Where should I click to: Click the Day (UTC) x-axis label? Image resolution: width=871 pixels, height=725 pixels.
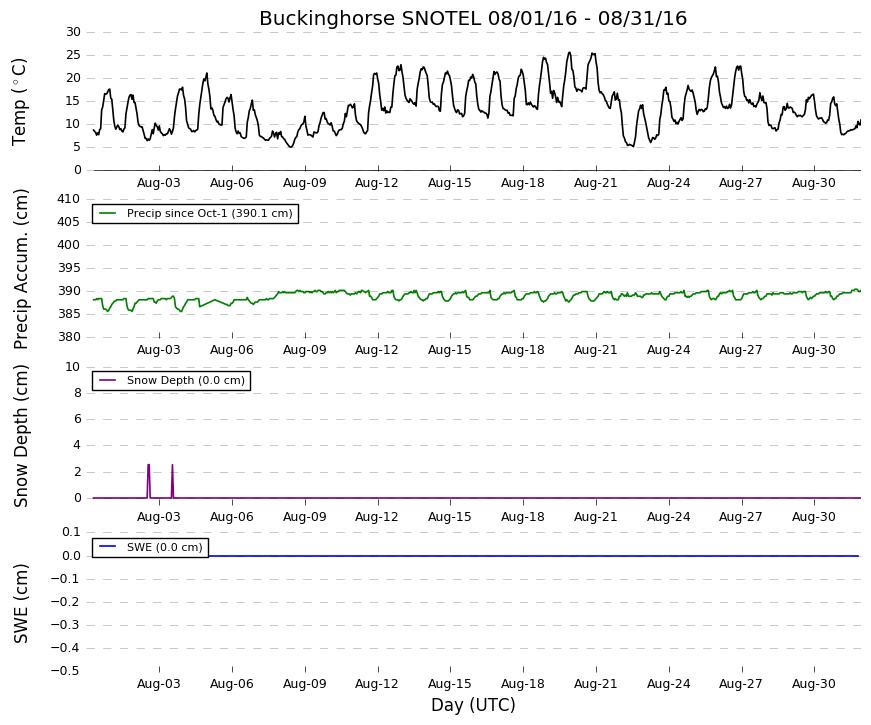point(473,705)
